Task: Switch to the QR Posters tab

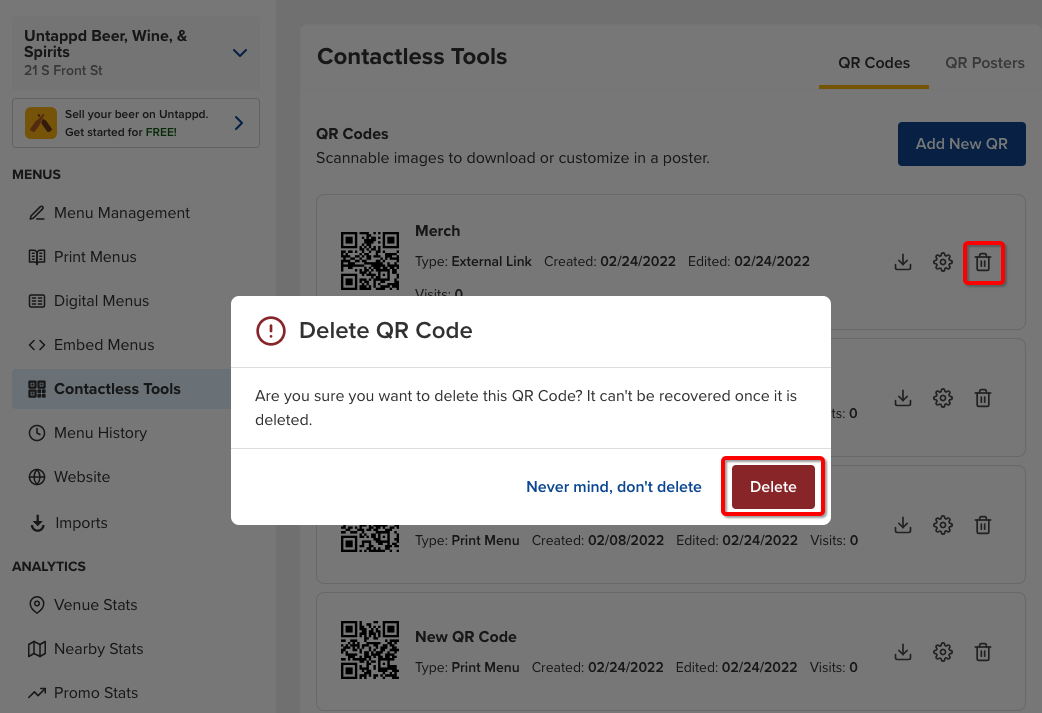Action: (x=984, y=62)
